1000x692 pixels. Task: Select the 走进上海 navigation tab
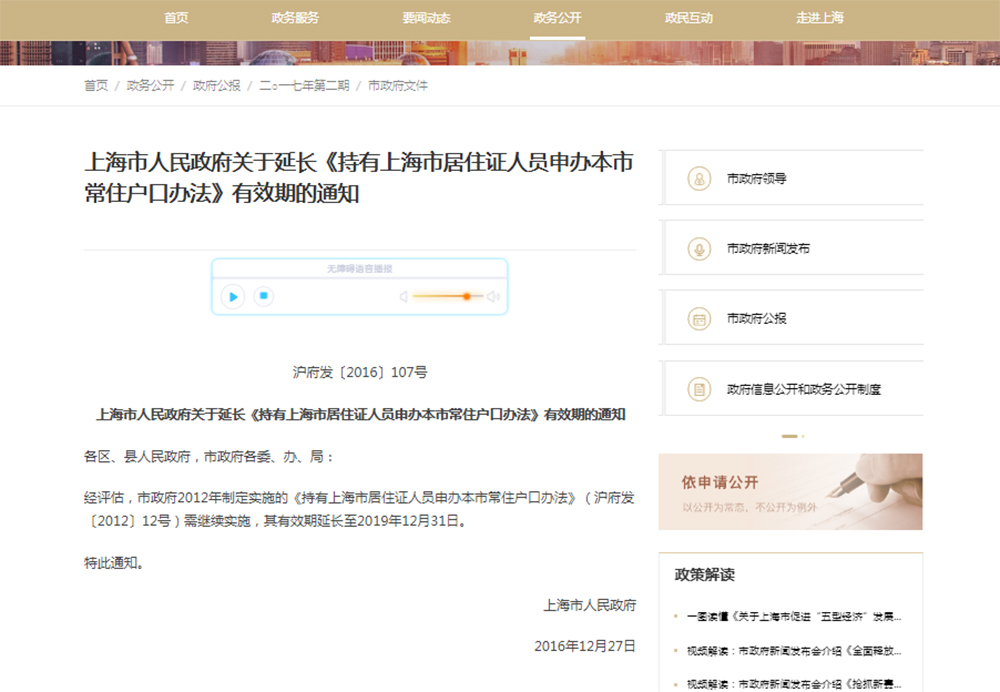point(820,18)
